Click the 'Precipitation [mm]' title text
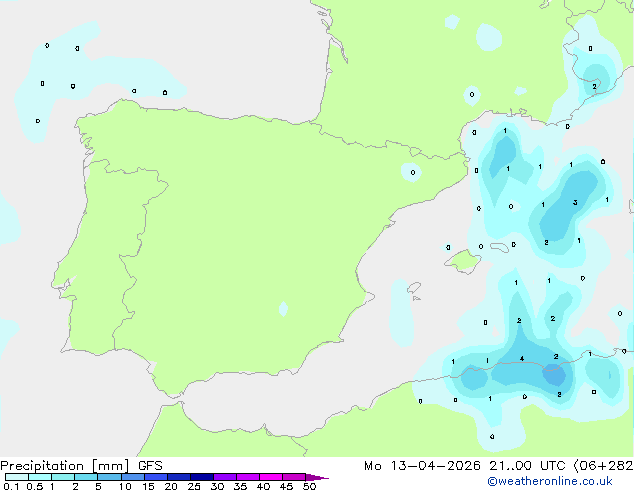This screenshot has height=490, width=634. coord(65,466)
